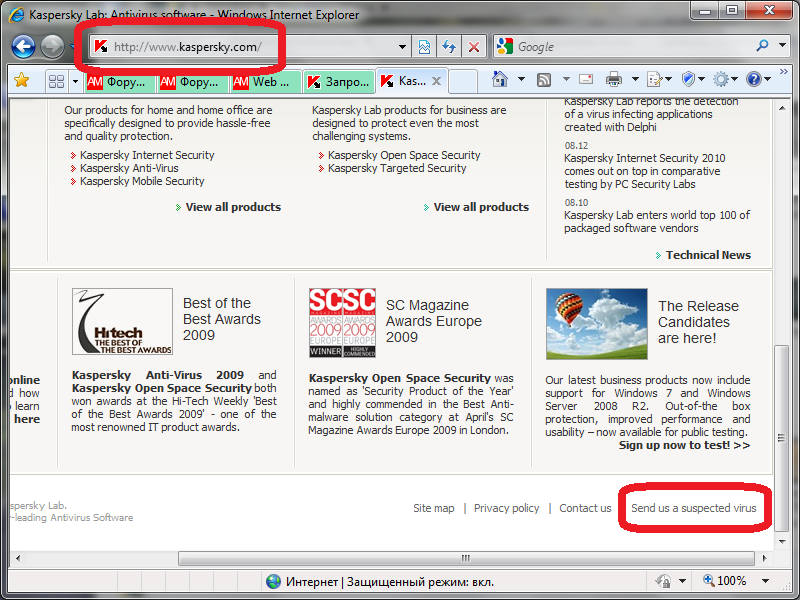Viewport: 800px width, 600px height.
Task: Open Favorites with the yellow star icon
Action: tap(21, 81)
